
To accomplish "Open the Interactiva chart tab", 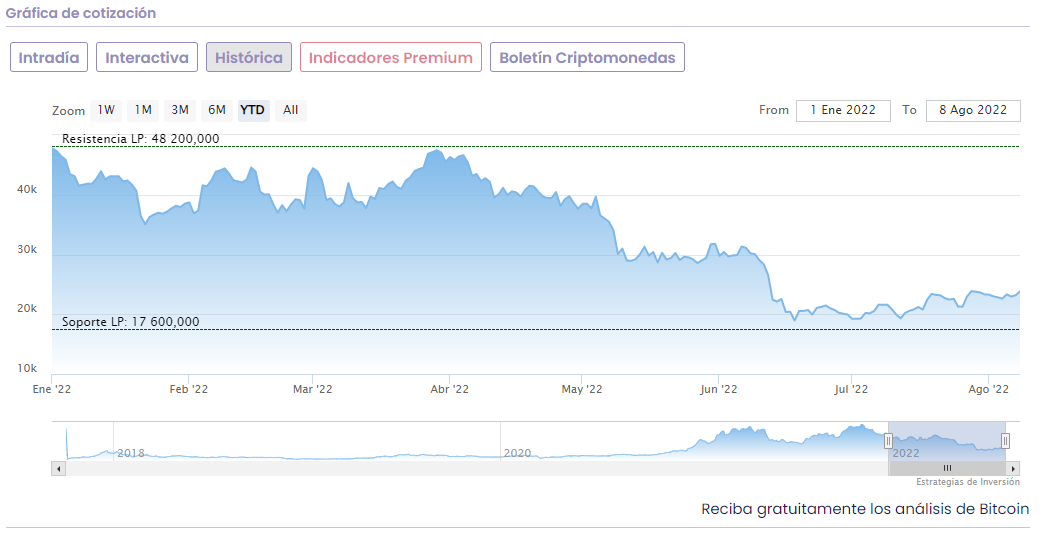I will (x=147, y=57).
